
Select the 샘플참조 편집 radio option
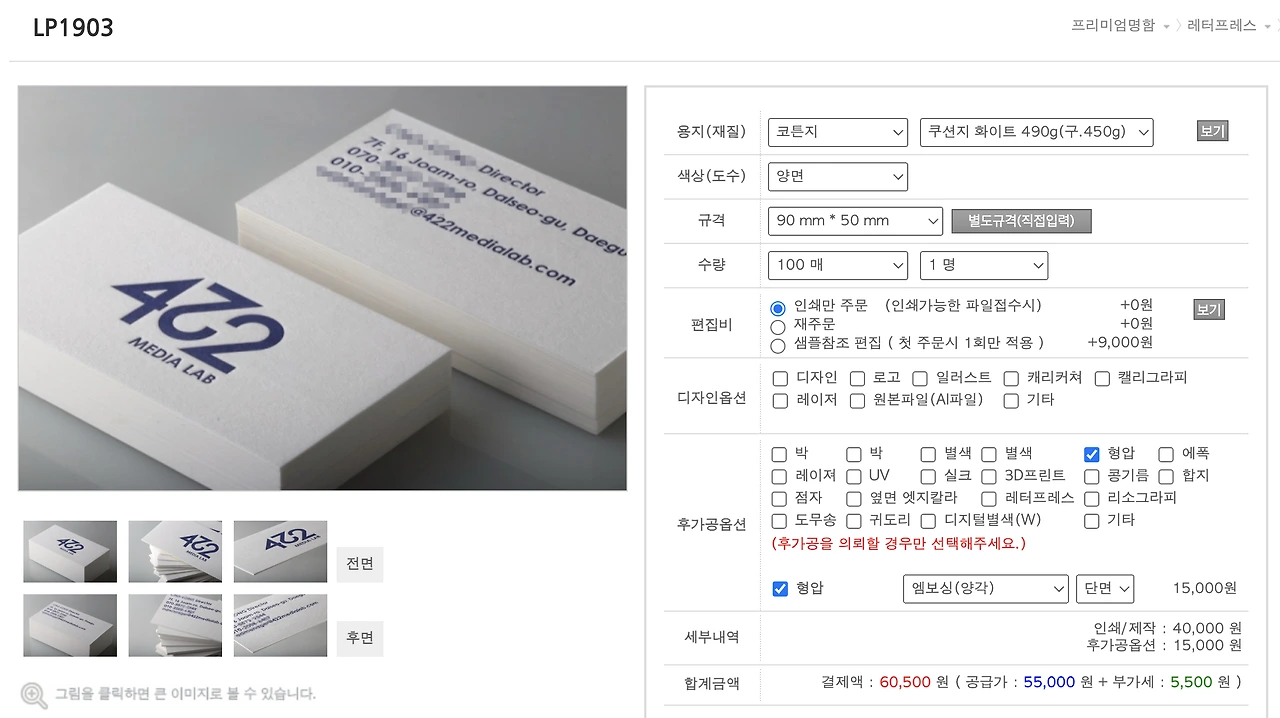[x=778, y=346]
